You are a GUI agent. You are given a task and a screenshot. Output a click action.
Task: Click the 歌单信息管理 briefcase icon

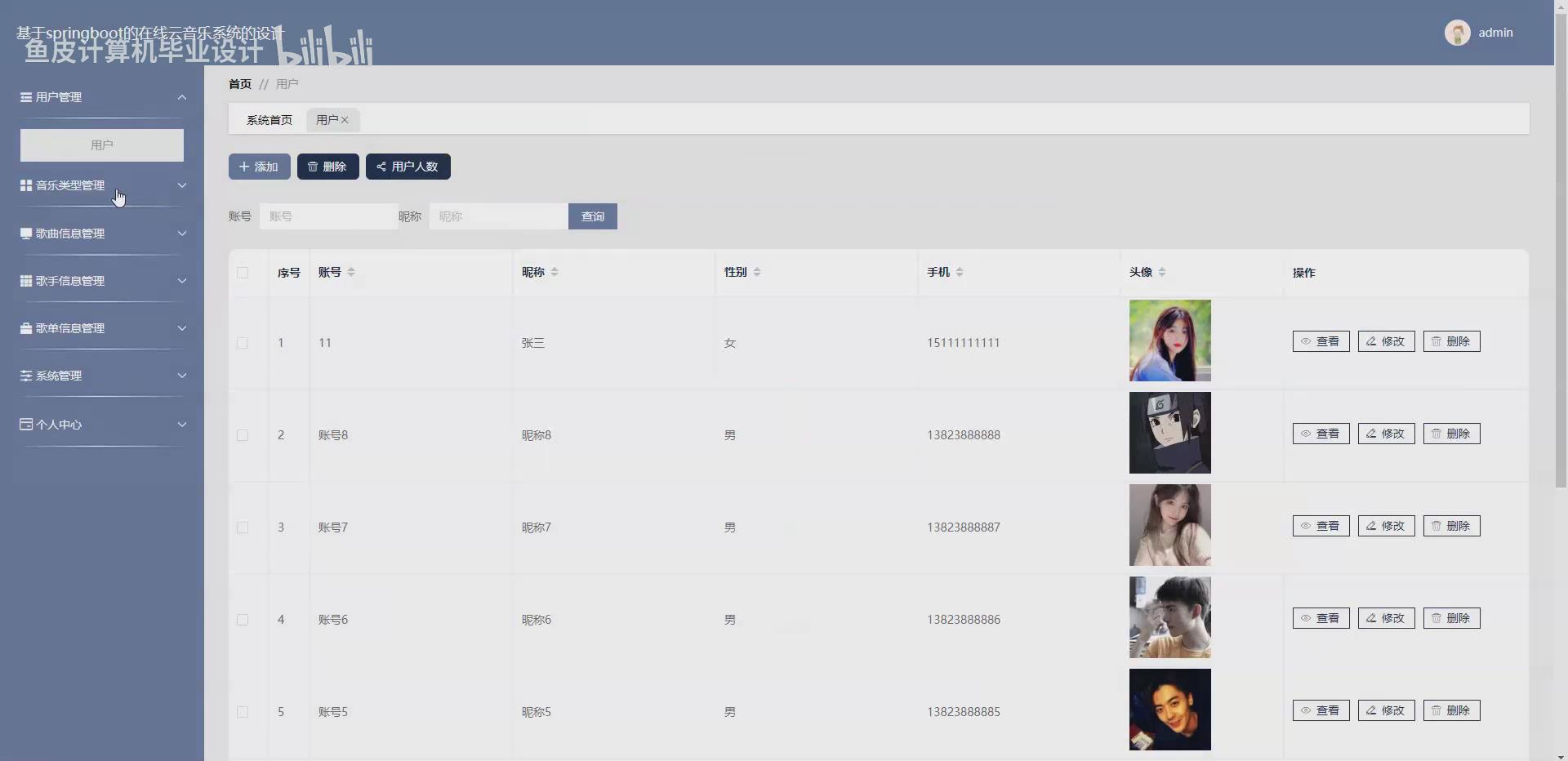tap(26, 328)
